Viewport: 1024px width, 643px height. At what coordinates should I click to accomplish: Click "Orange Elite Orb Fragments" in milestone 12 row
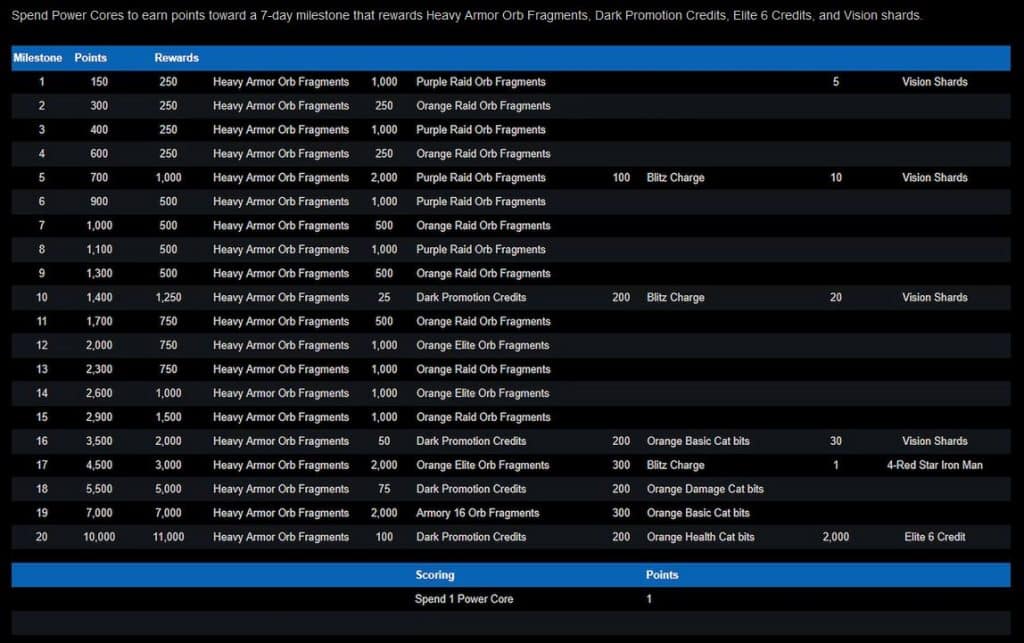[x=483, y=345]
